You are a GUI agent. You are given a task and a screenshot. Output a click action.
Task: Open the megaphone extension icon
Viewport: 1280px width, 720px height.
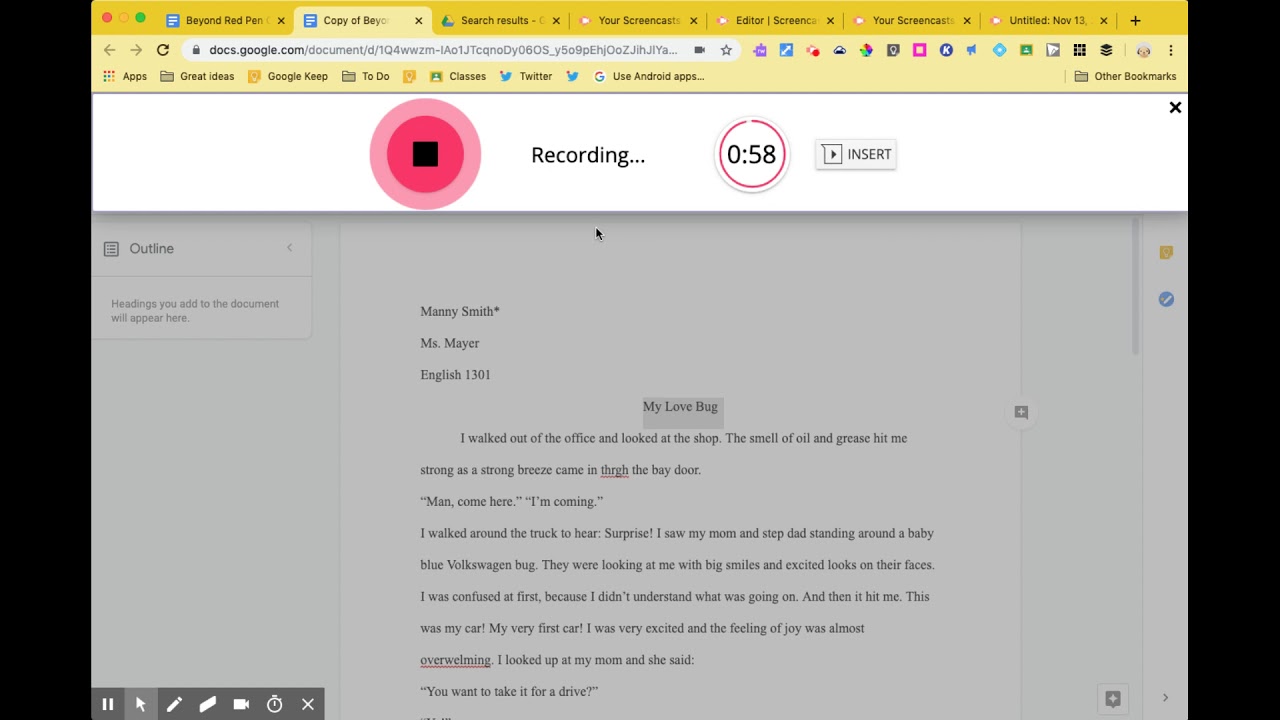pos(972,50)
